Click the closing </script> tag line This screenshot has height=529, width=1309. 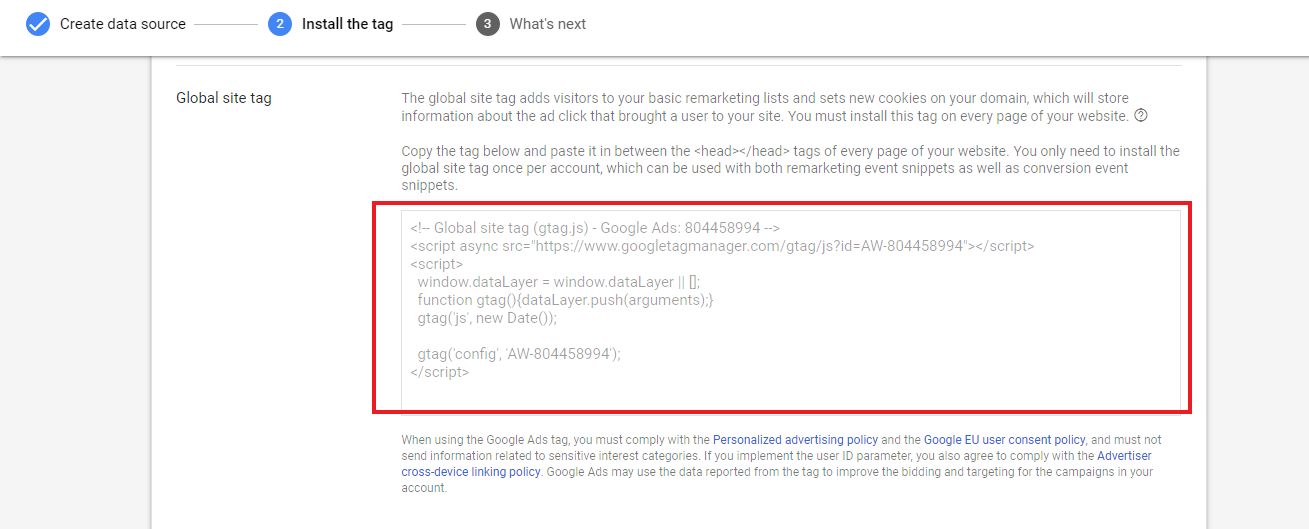(440, 372)
